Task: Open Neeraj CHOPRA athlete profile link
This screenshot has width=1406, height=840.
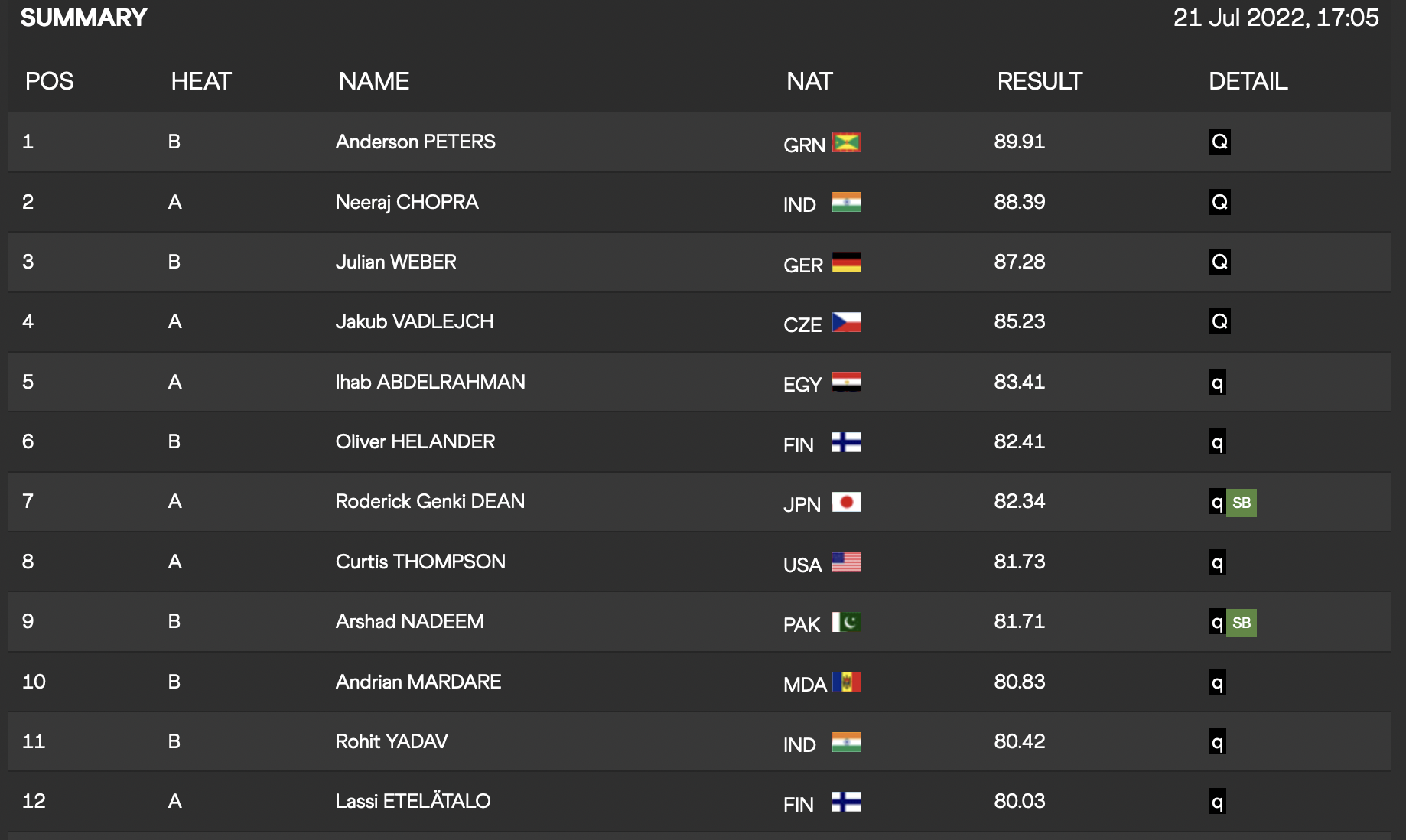Action: 407,202
